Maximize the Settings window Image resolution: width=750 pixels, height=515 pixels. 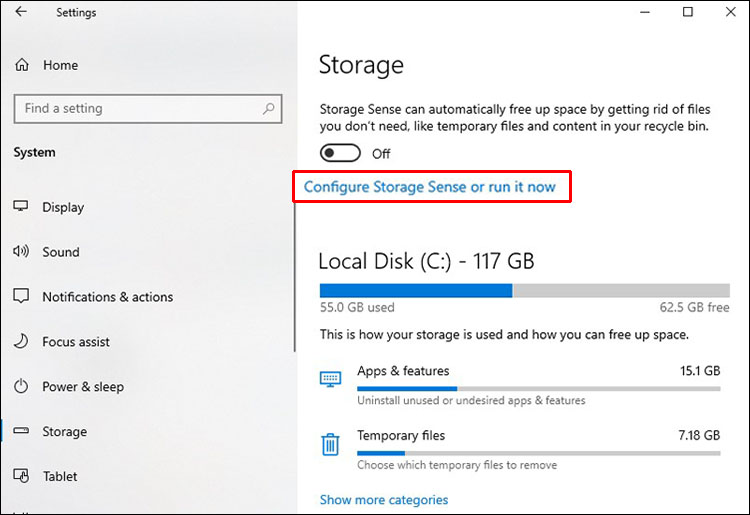click(688, 12)
